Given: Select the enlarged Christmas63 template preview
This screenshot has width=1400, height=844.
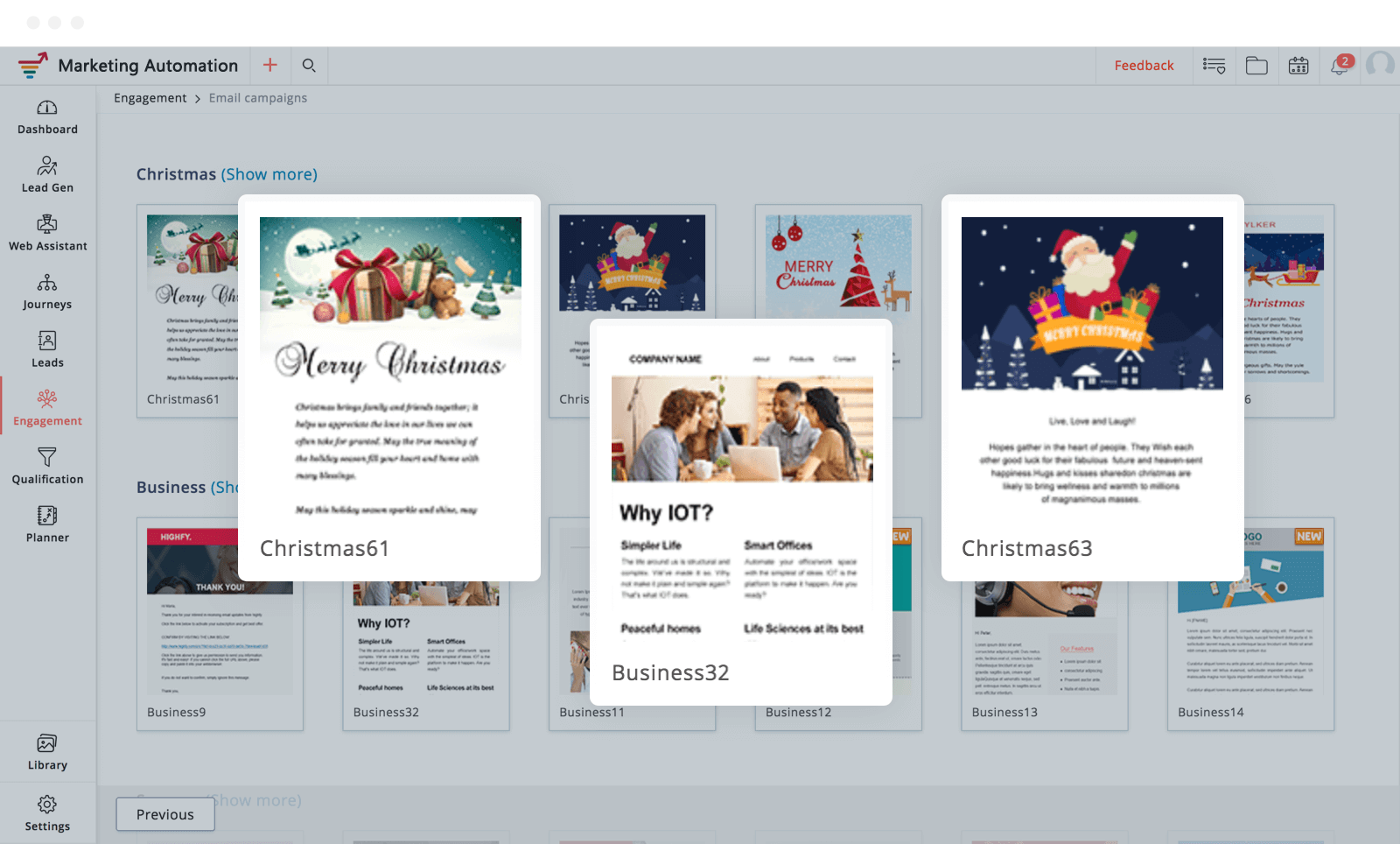Looking at the screenshot, I should (1092, 387).
